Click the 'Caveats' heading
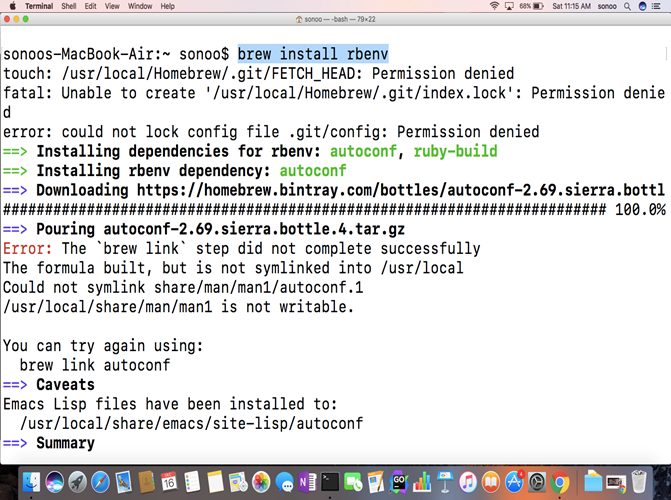Screen dimensions: 671x500 click(x=65, y=384)
